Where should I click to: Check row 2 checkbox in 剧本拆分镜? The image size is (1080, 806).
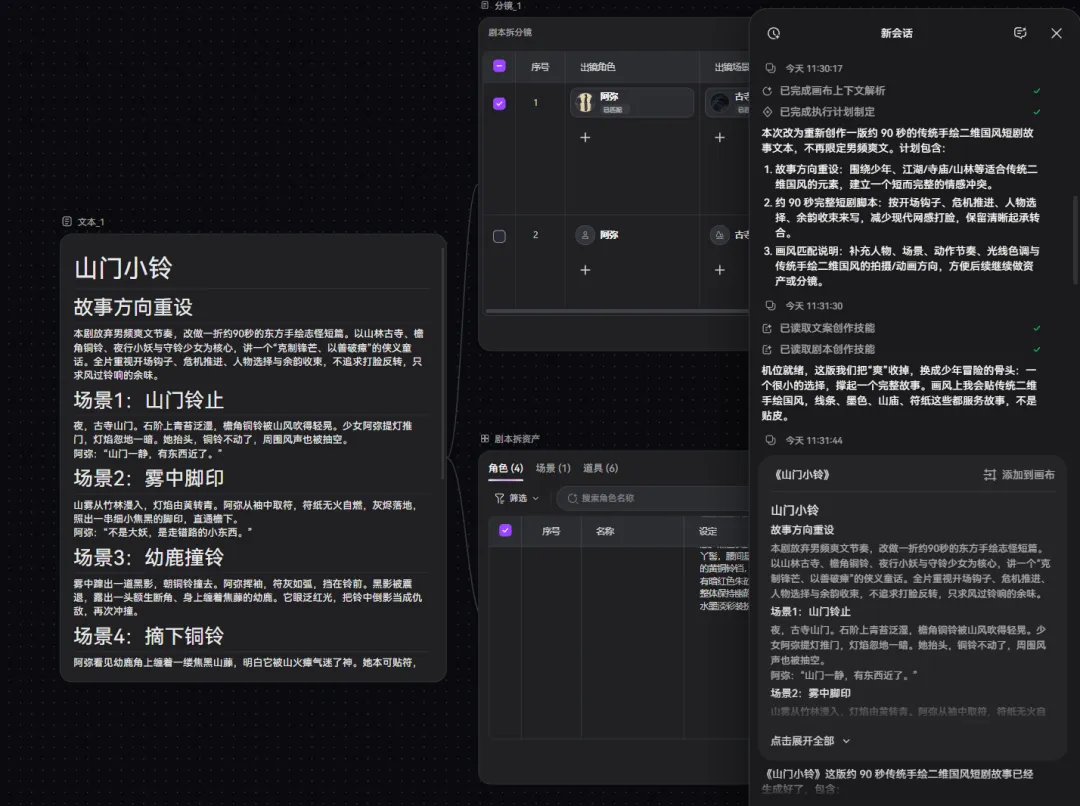(x=499, y=236)
